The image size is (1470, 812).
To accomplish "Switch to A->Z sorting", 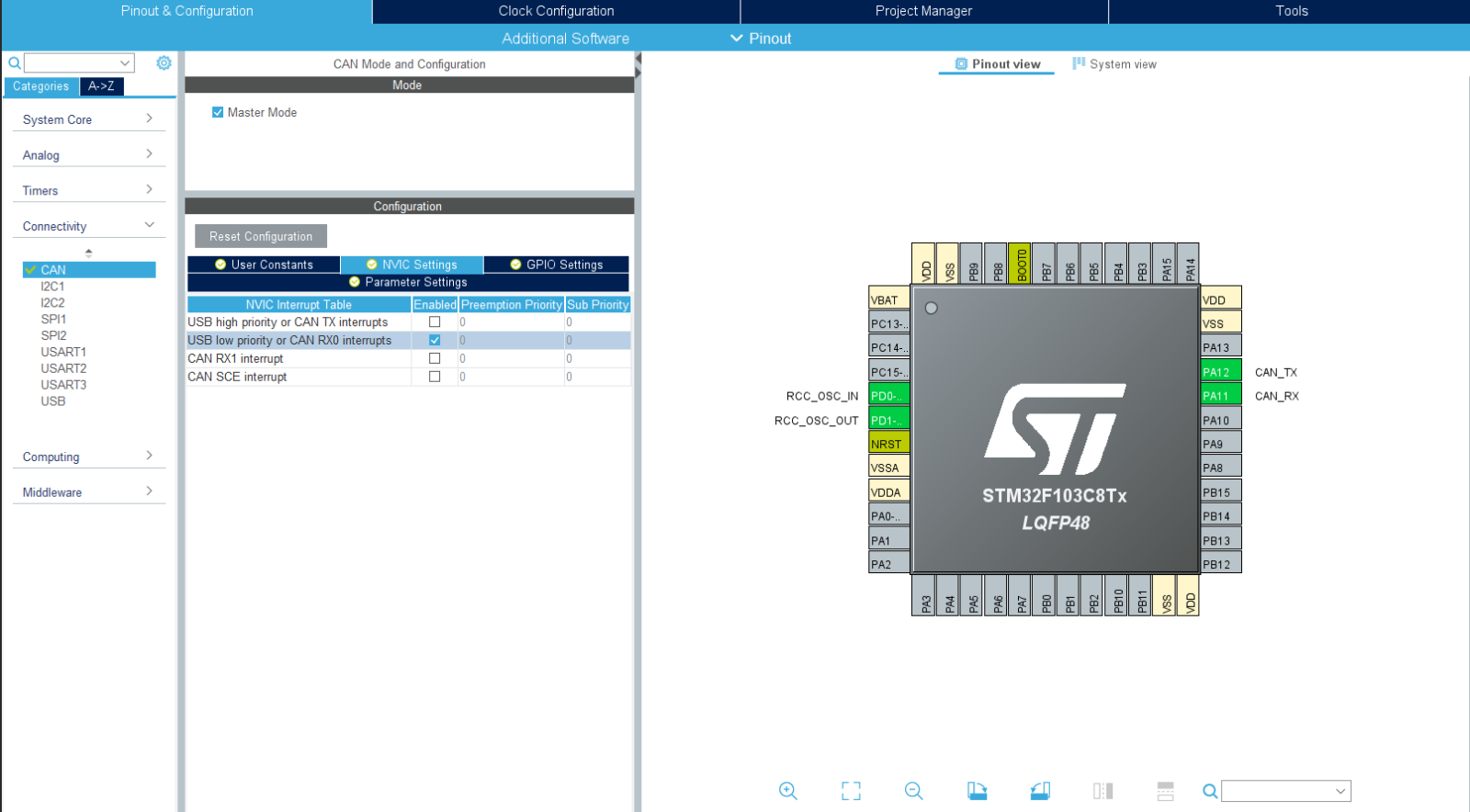I will [x=101, y=86].
